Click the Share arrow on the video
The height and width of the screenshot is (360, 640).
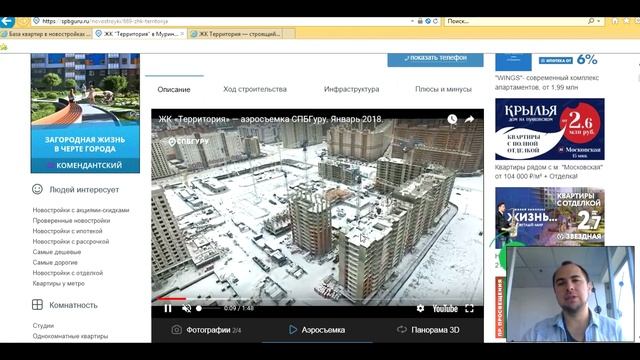pos(469,119)
